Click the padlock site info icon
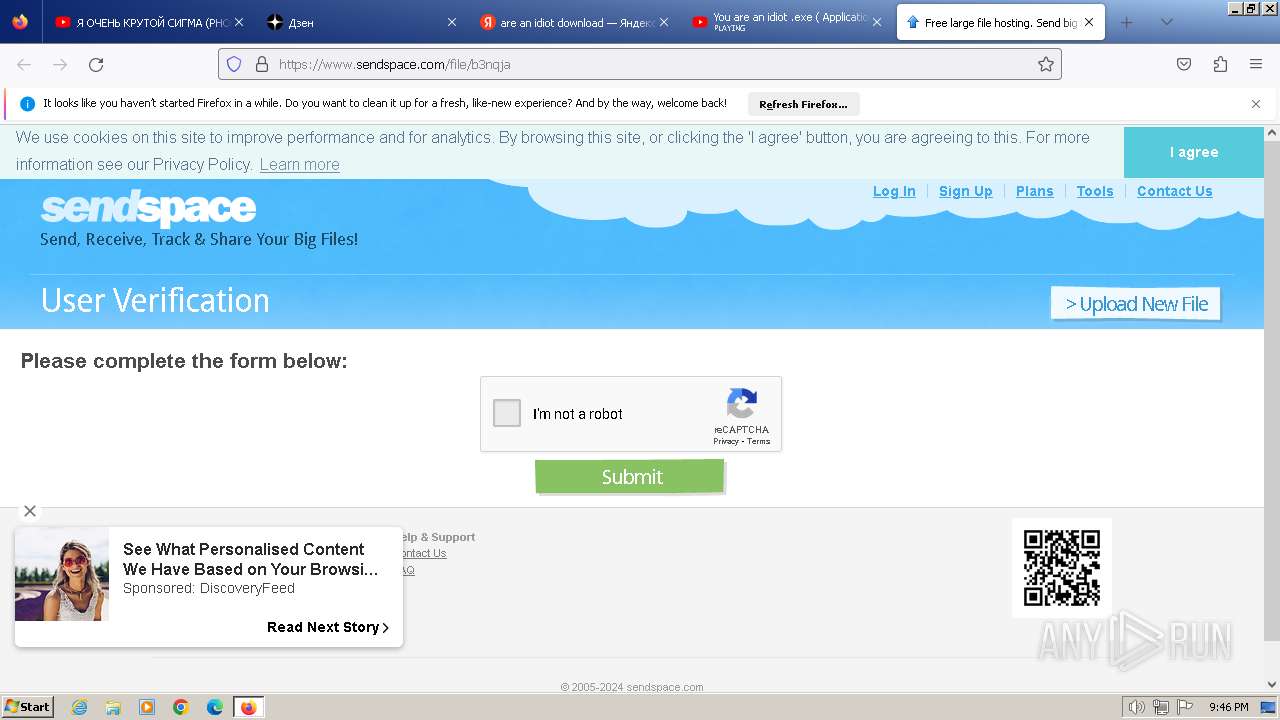 (x=262, y=64)
